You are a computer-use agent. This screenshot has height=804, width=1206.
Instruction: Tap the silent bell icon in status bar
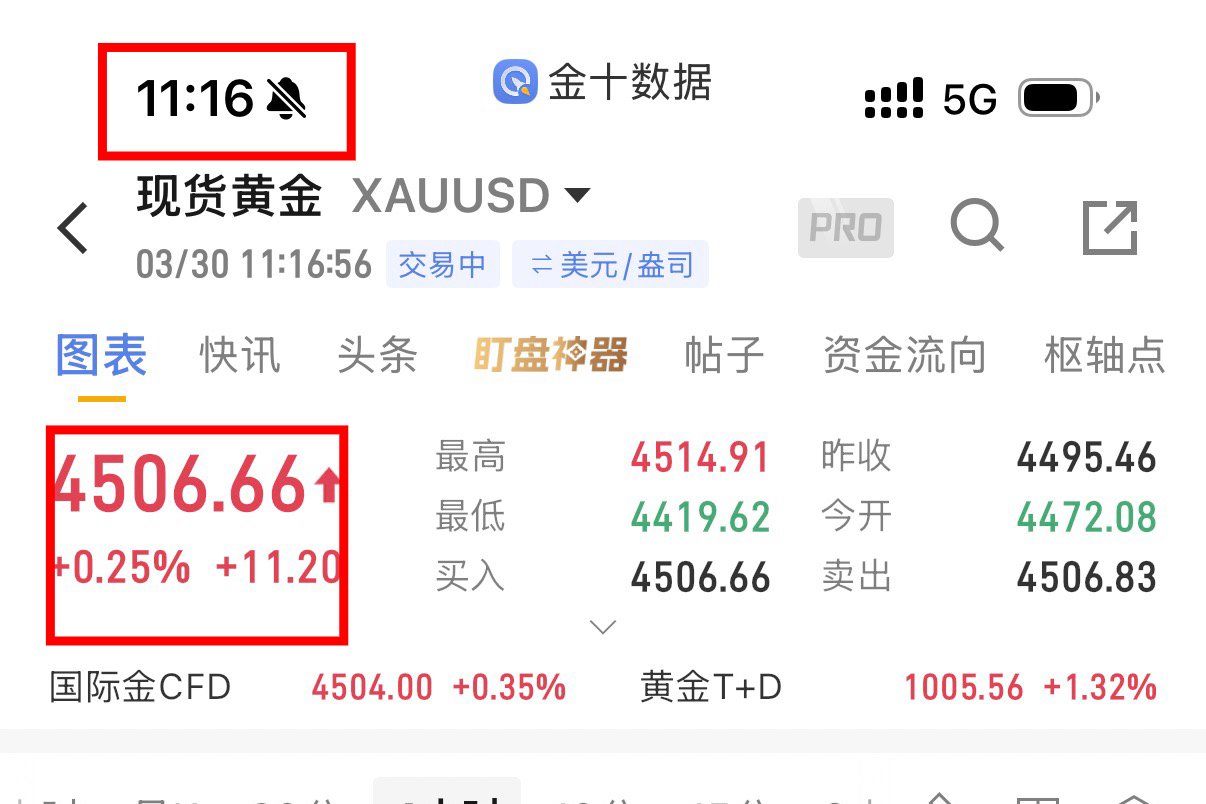point(286,99)
